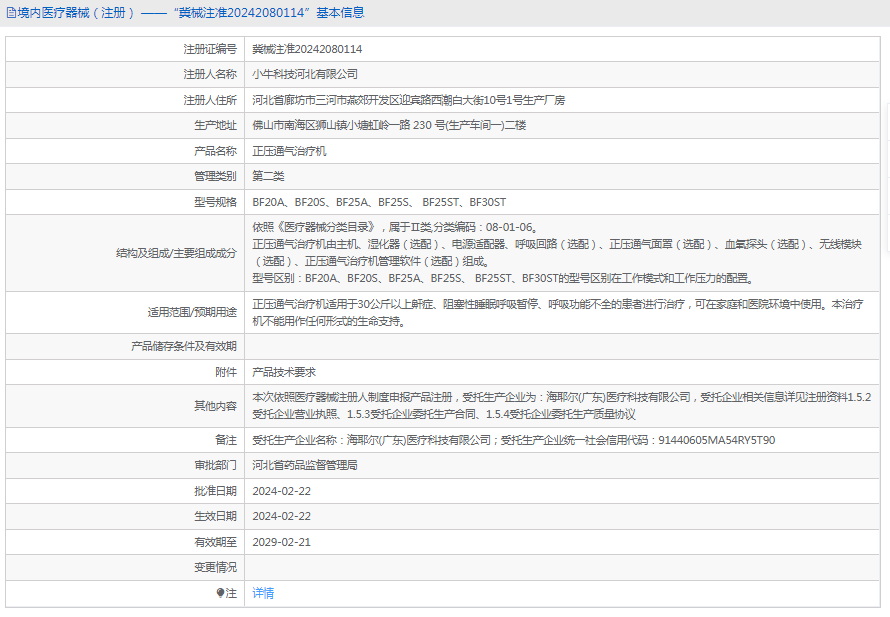Select the 生效日期 value 2024-02-22
This screenshot has height=617, width=890.
pos(282,517)
